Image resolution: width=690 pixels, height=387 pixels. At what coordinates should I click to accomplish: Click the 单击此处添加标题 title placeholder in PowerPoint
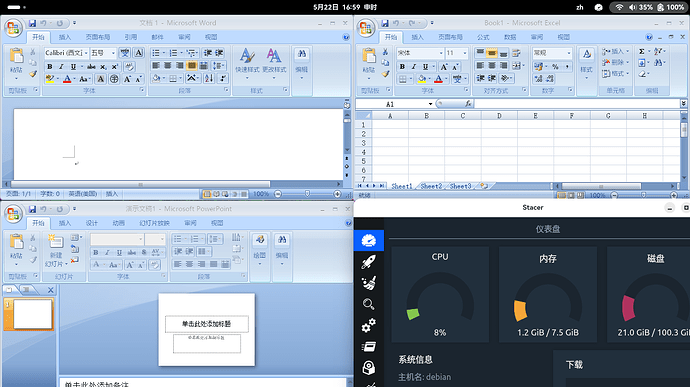pyautogui.click(x=206, y=324)
